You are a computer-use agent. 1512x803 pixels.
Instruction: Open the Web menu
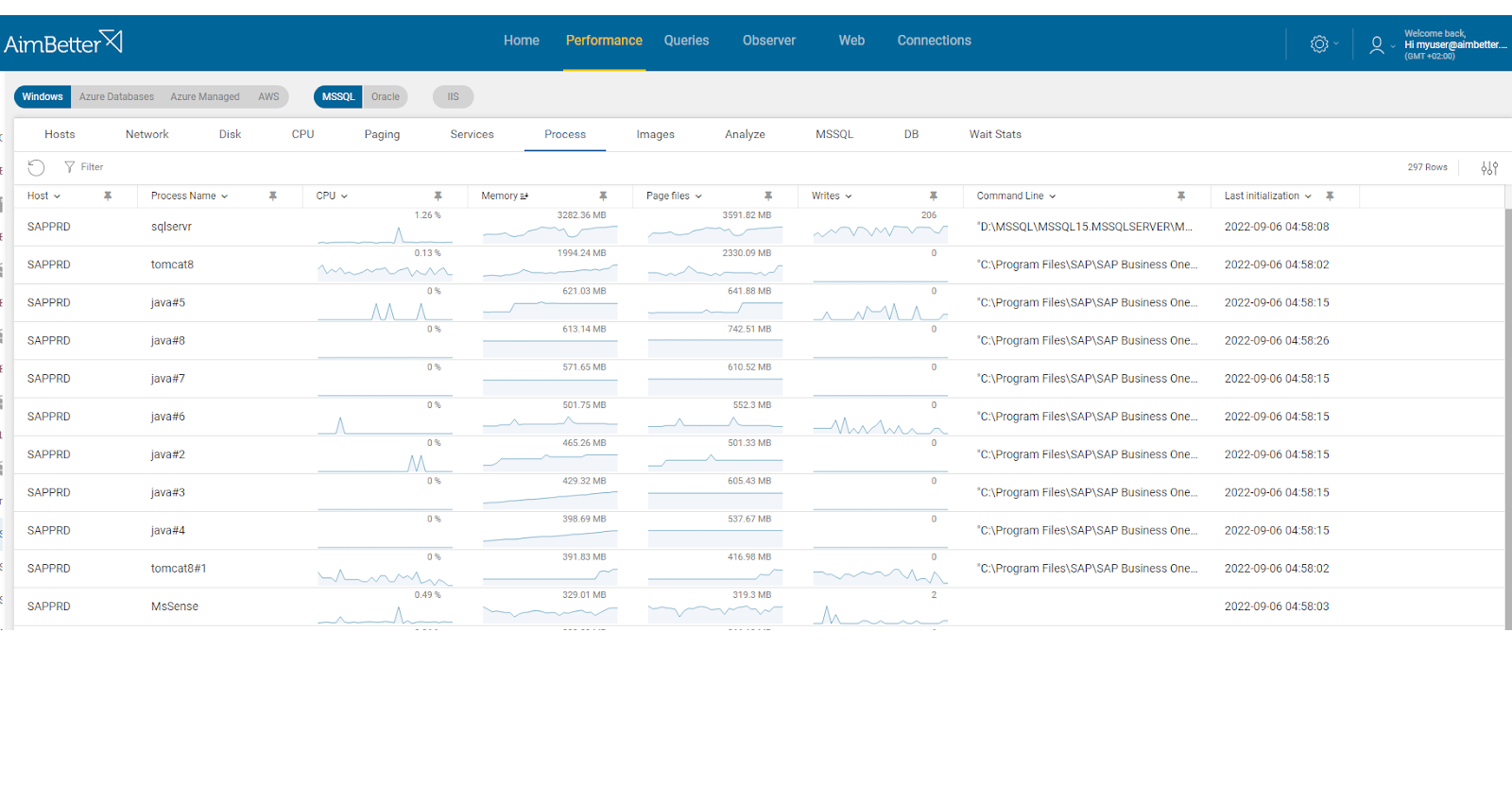[851, 41]
